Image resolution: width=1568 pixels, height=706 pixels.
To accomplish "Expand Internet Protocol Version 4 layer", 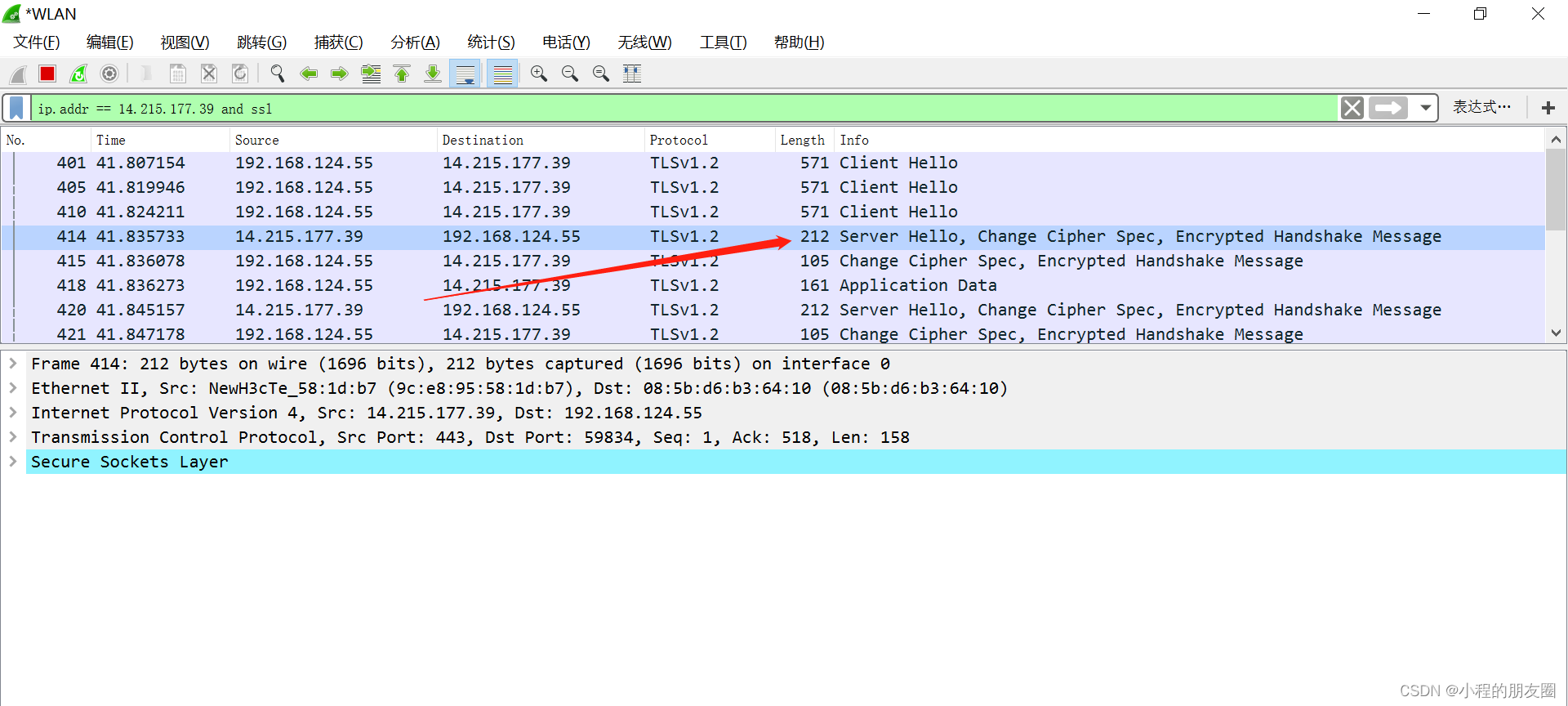I will [13, 413].
